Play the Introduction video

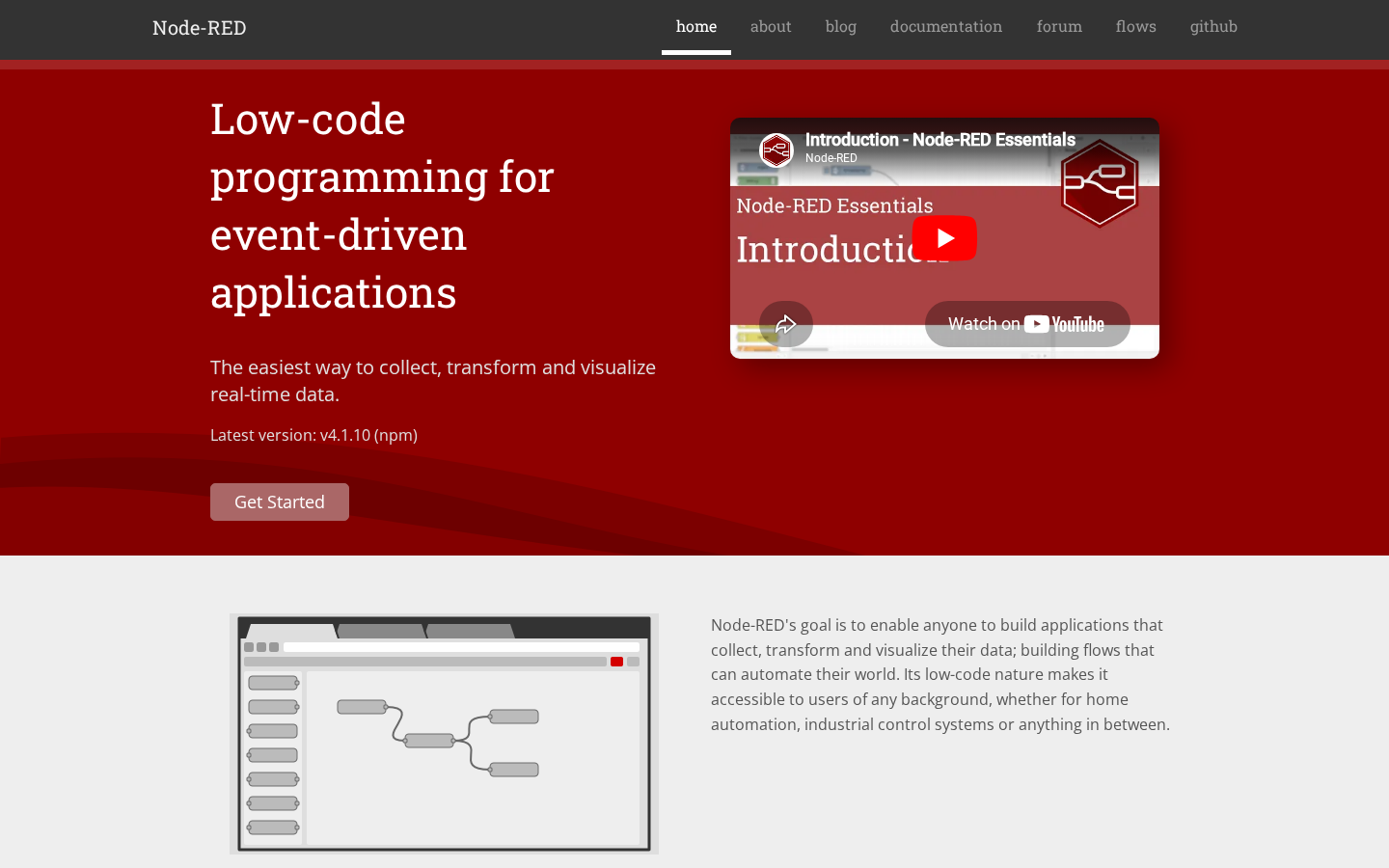[944, 238]
